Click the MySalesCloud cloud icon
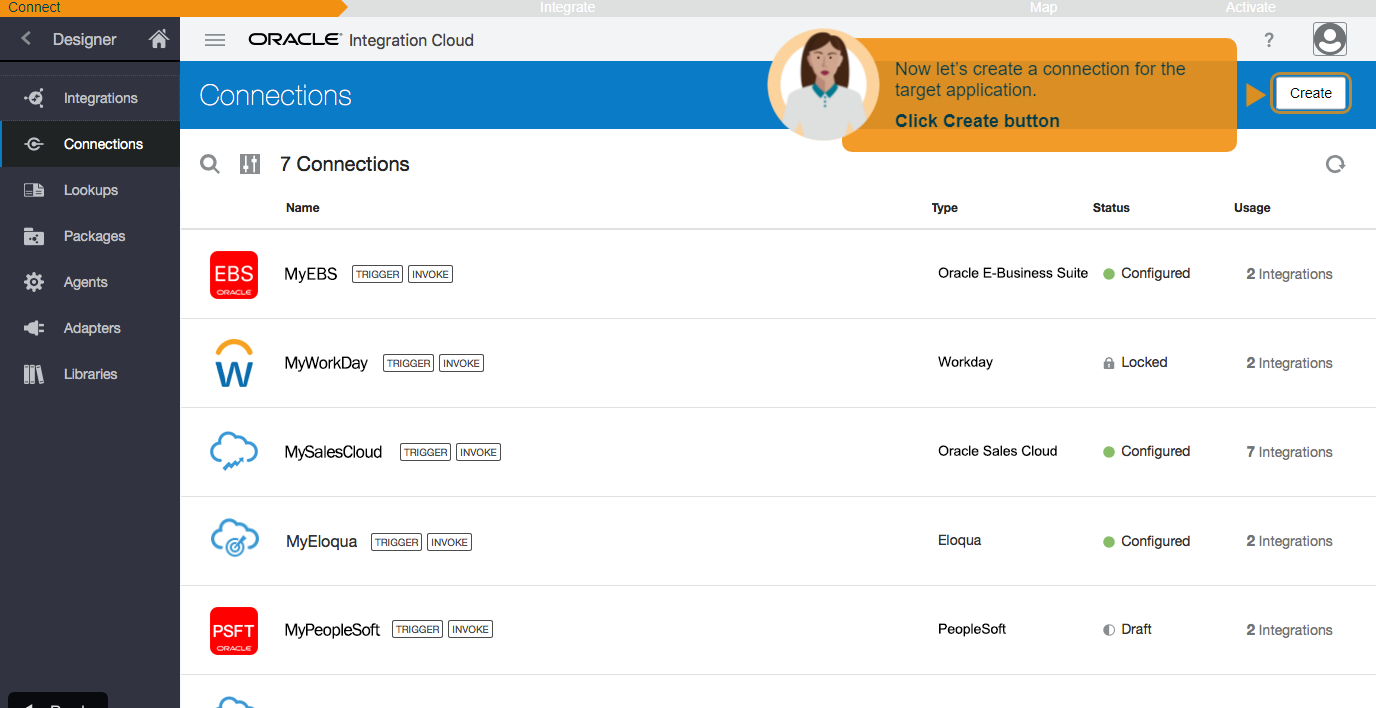1376x708 pixels. click(x=234, y=452)
